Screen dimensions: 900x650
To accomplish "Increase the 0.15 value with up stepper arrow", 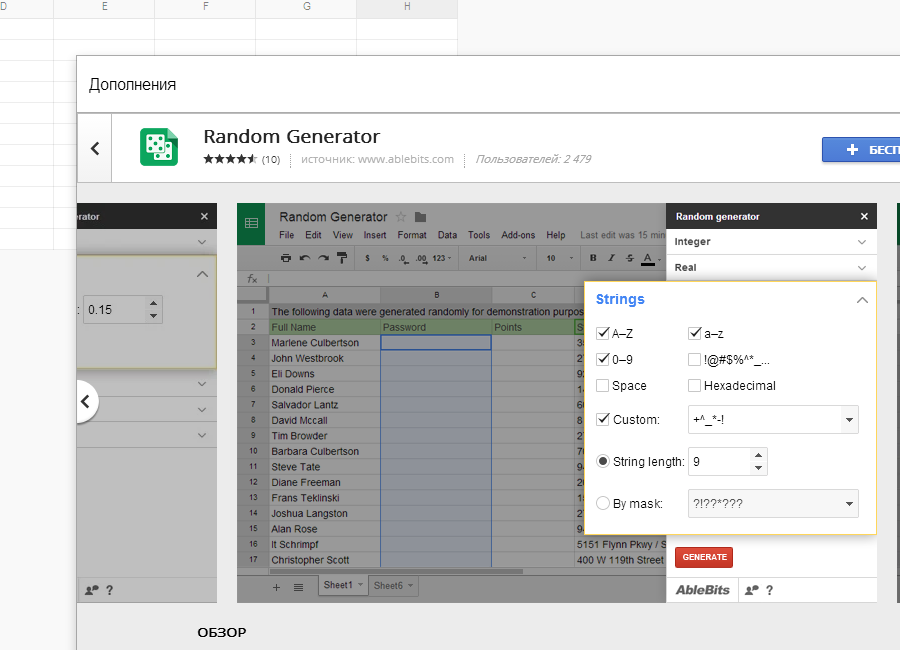I will pos(153,303).
